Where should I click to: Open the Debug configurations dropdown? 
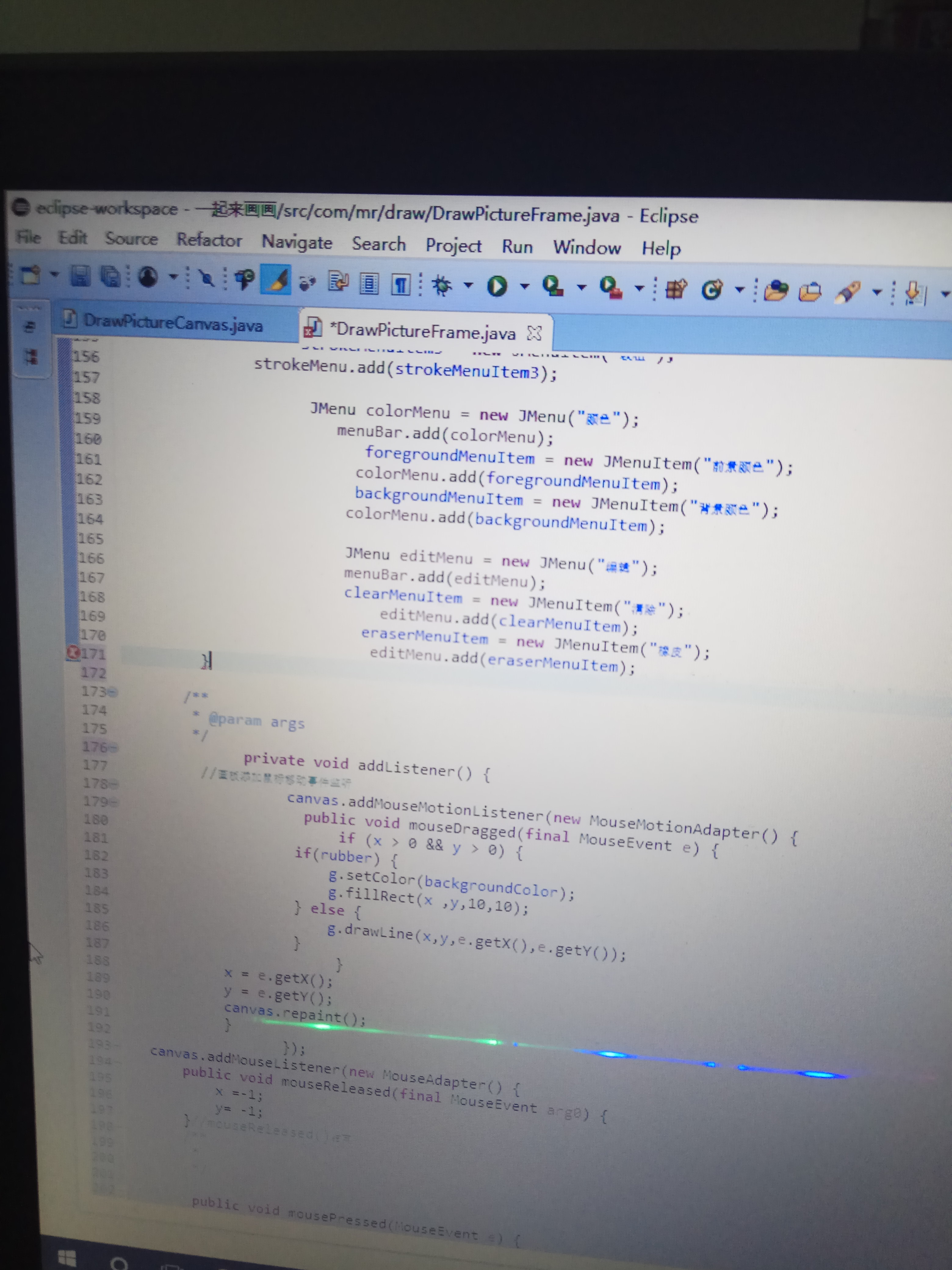pyautogui.click(x=468, y=285)
